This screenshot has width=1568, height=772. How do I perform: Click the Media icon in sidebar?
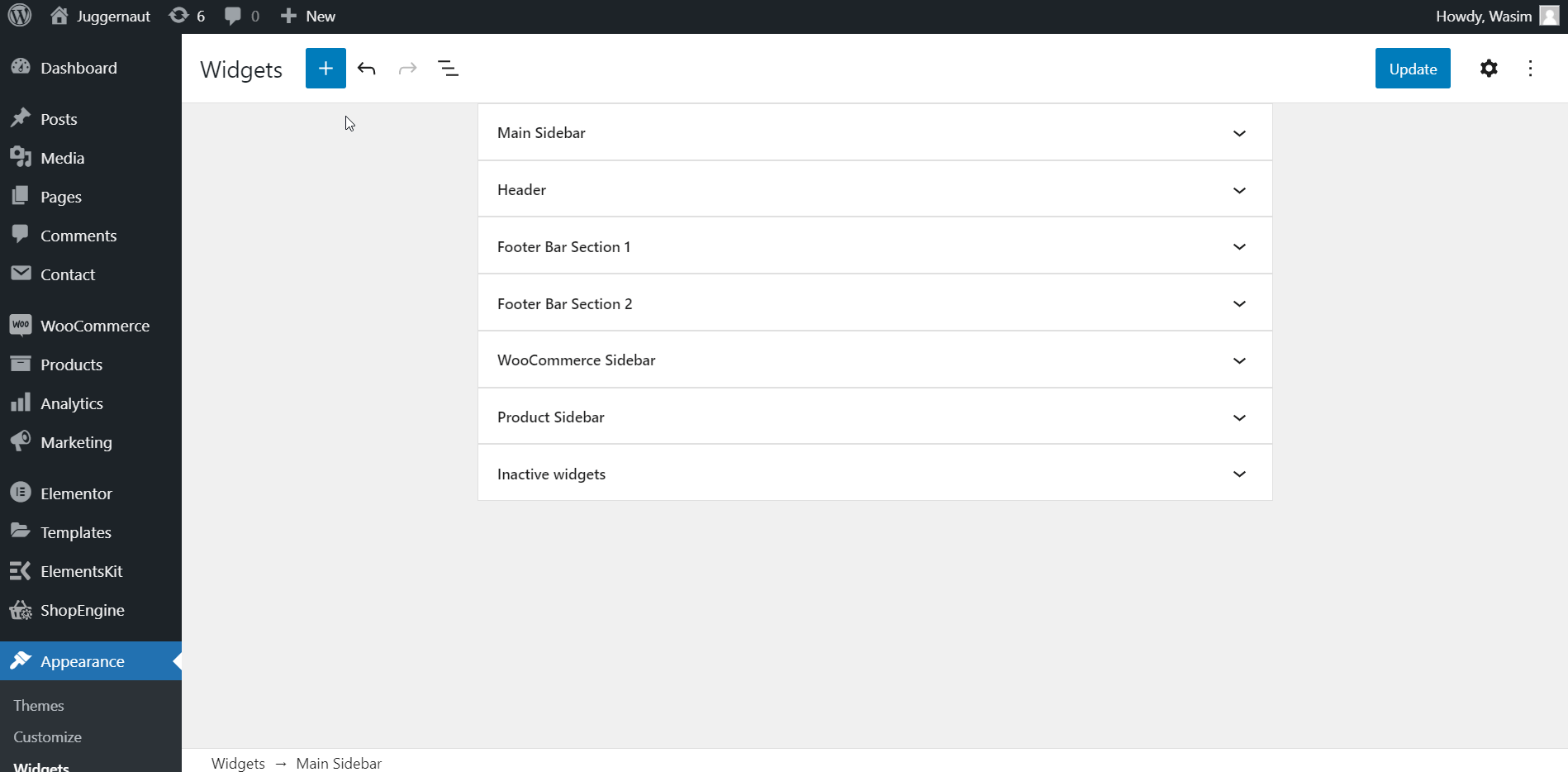[x=21, y=157]
